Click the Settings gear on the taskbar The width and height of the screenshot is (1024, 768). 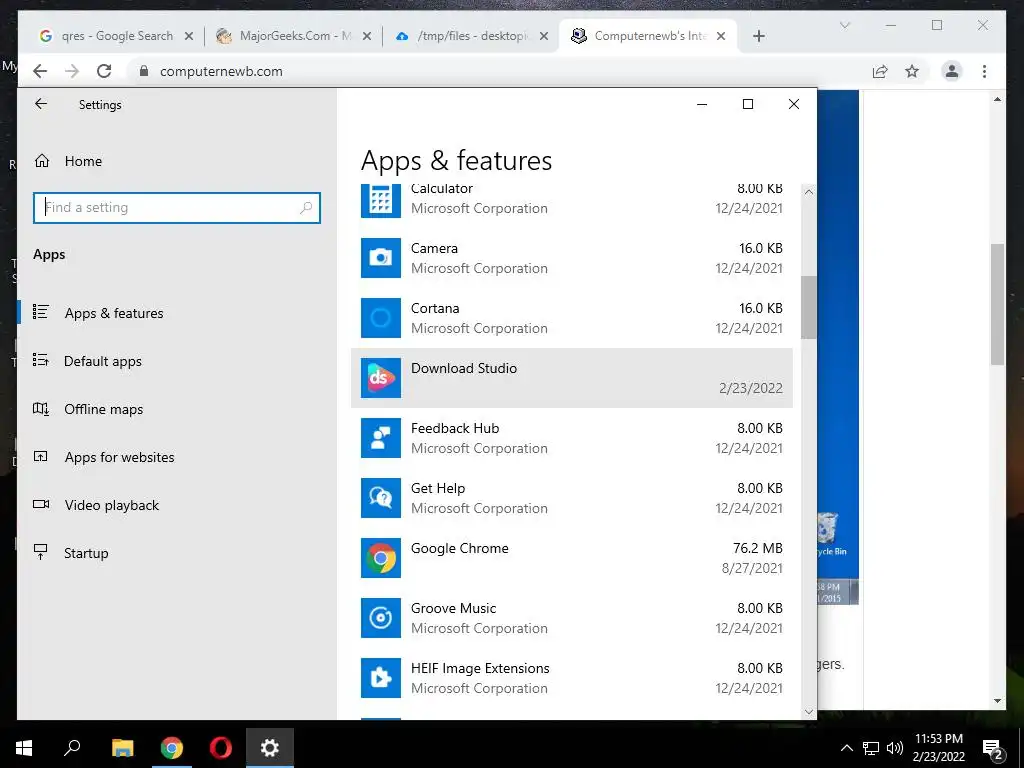pyautogui.click(x=270, y=748)
